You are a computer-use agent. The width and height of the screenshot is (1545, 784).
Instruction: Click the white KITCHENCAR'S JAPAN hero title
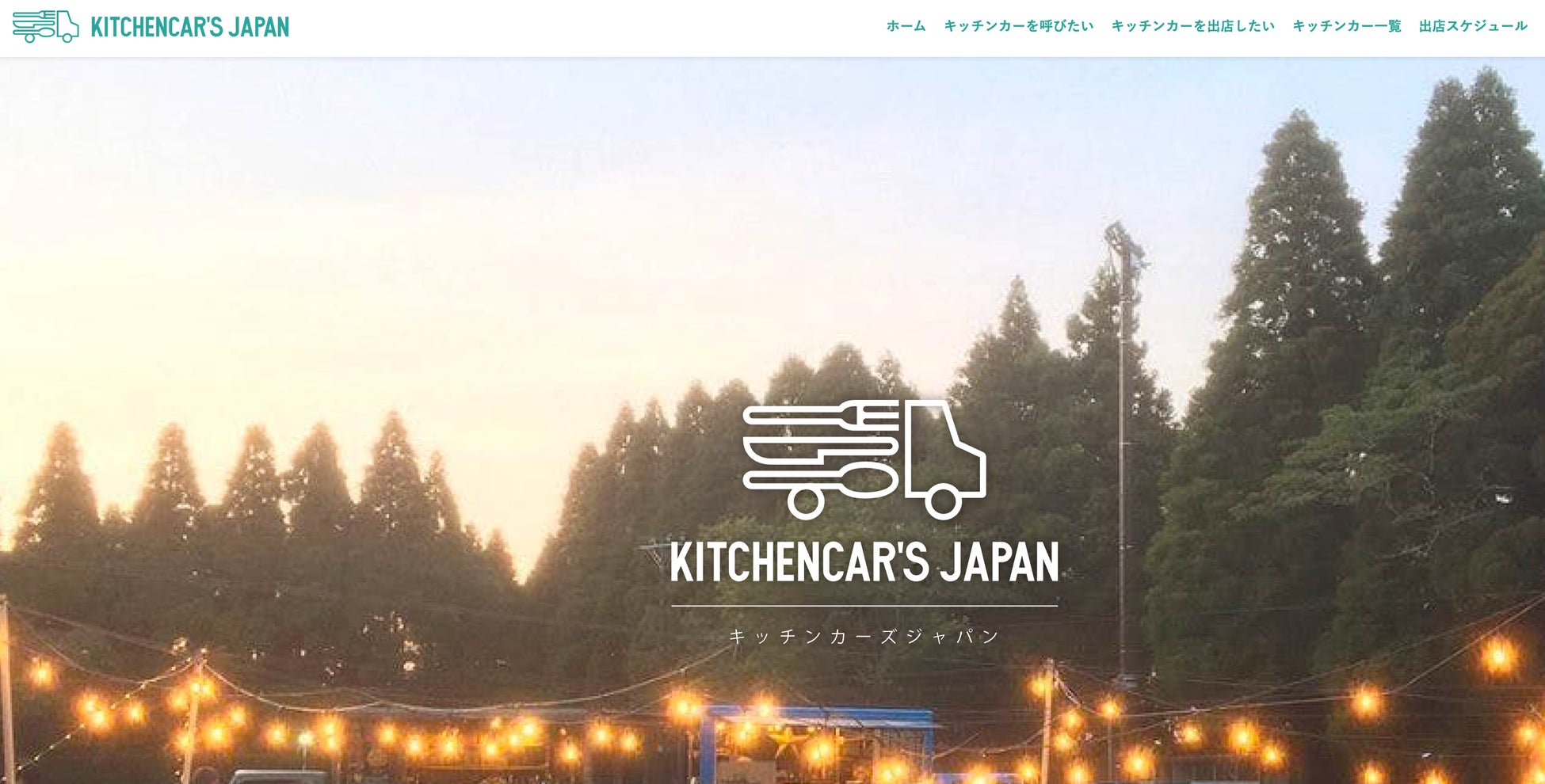tap(864, 561)
